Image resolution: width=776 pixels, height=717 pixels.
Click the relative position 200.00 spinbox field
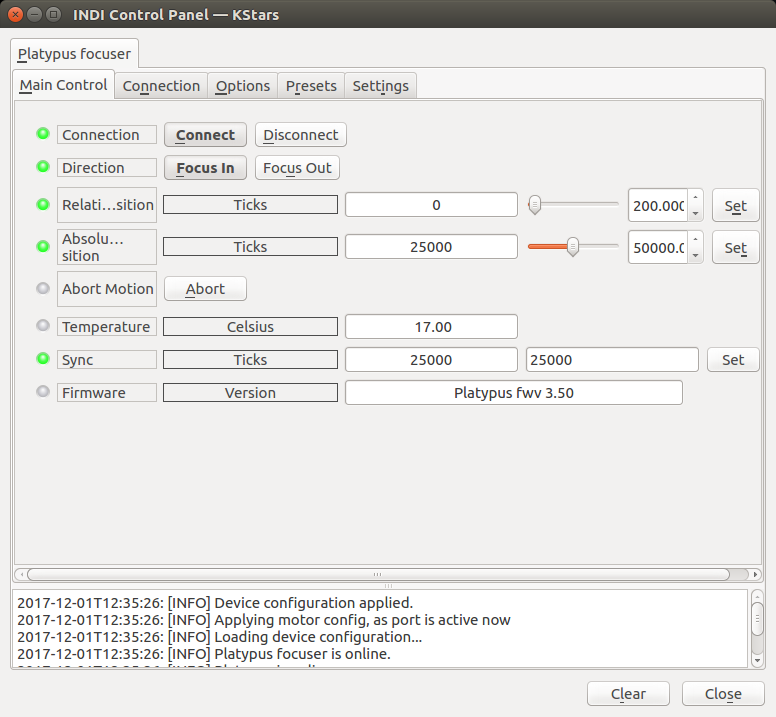pos(658,205)
